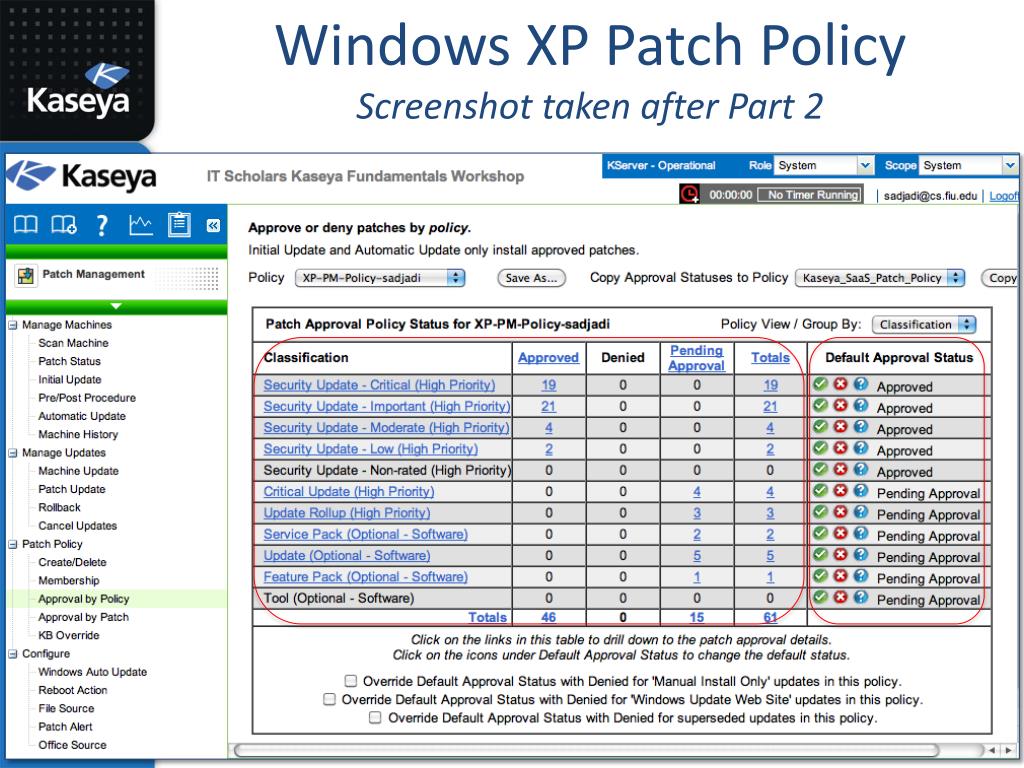
Task: Click the Totals column header link
Action: click(x=770, y=358)
